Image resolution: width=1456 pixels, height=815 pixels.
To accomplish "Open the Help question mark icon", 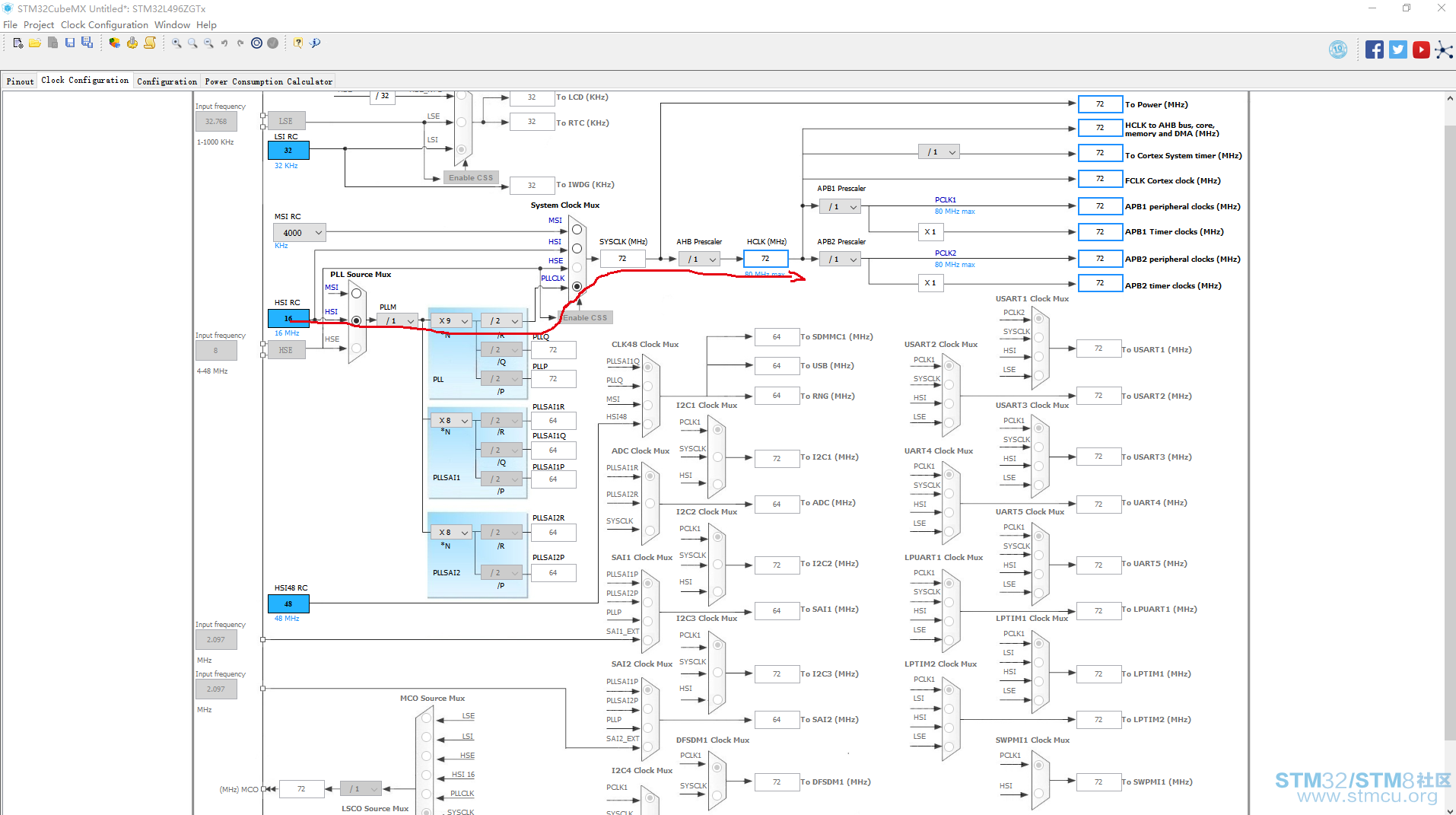I will pos(297,43).
